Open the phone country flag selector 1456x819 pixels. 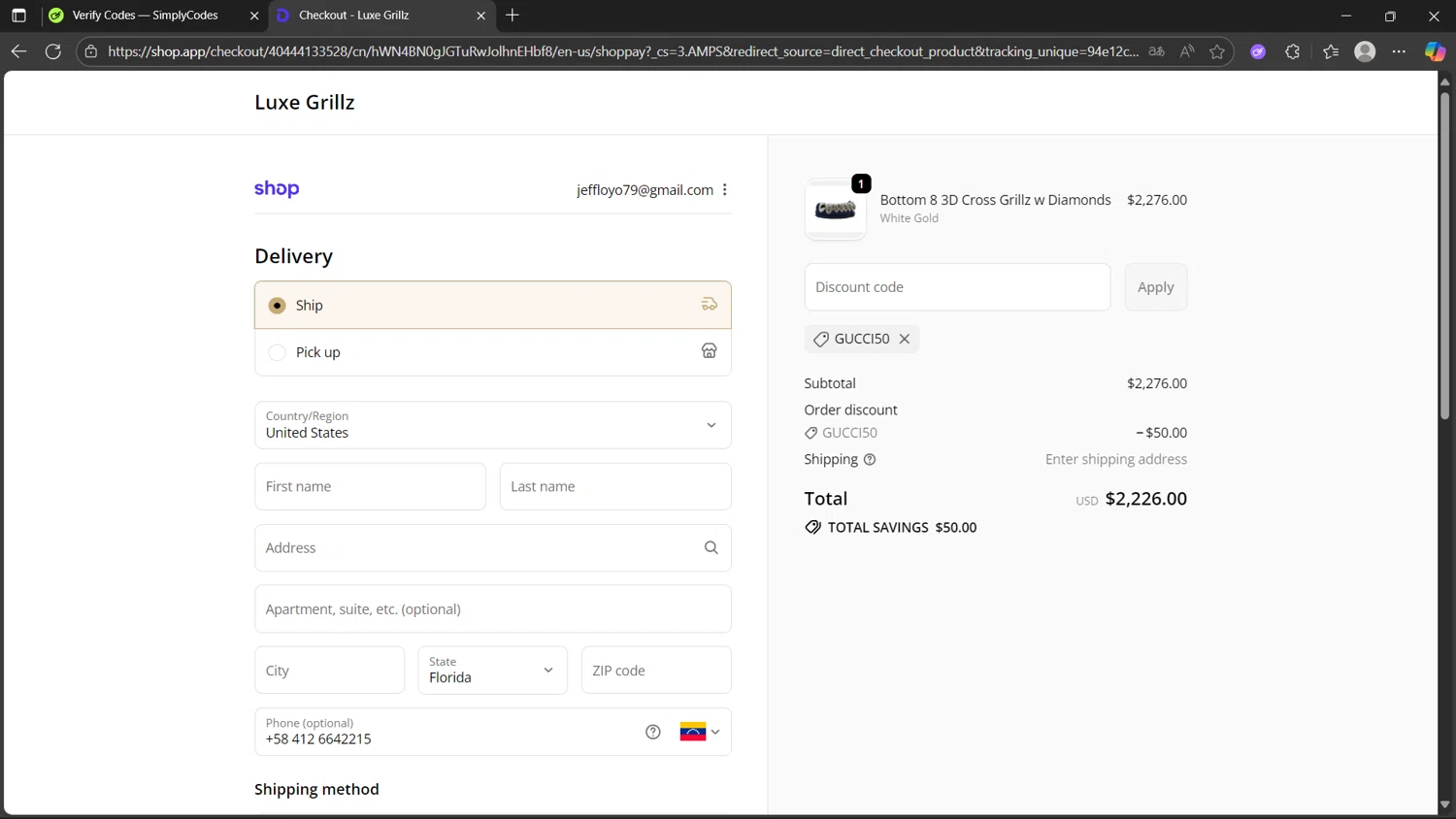pyautogui.click(x=700, y=732)
